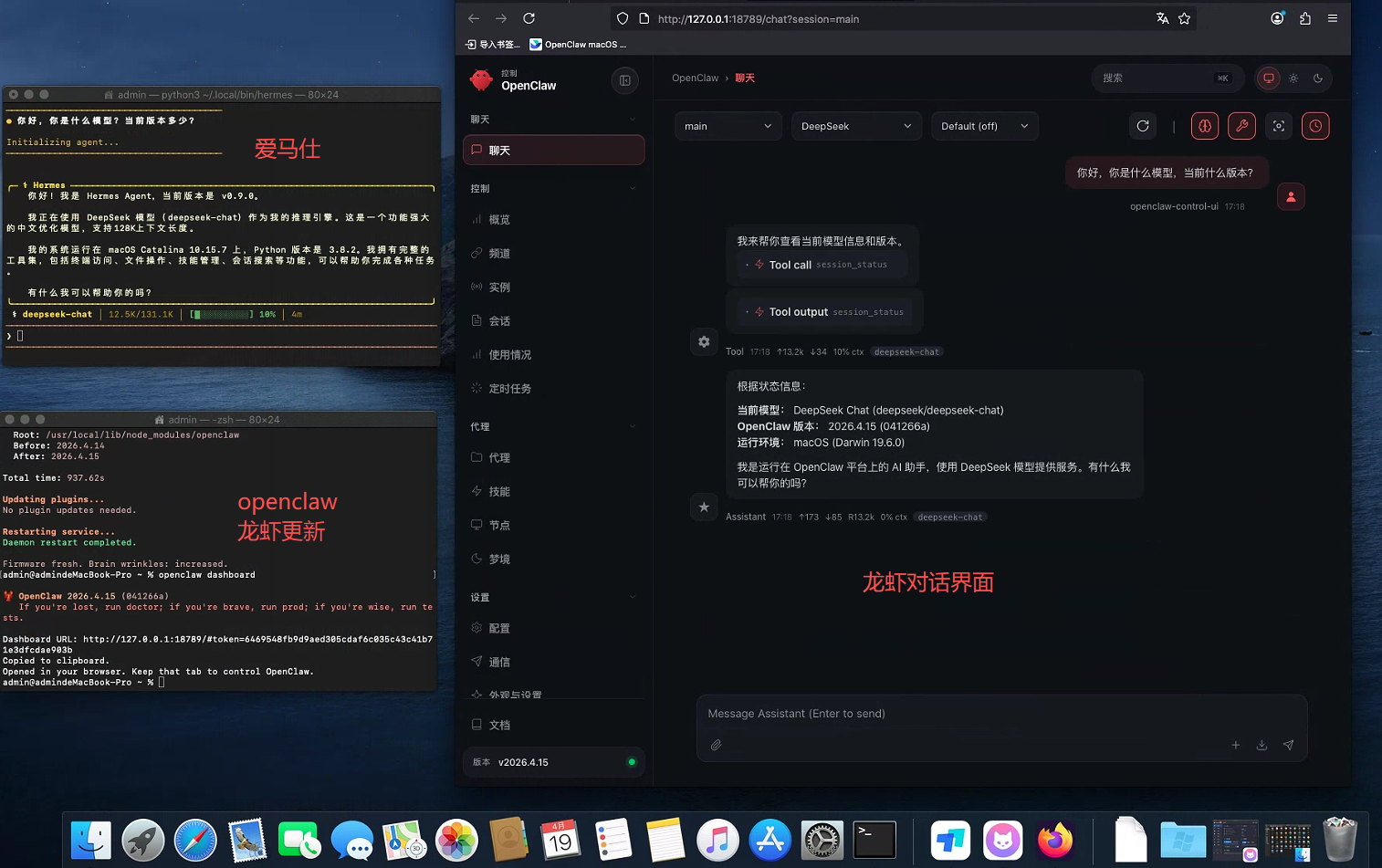Click the download icon in message box
Screen dimensions: 1382x868
(1262, 745)
